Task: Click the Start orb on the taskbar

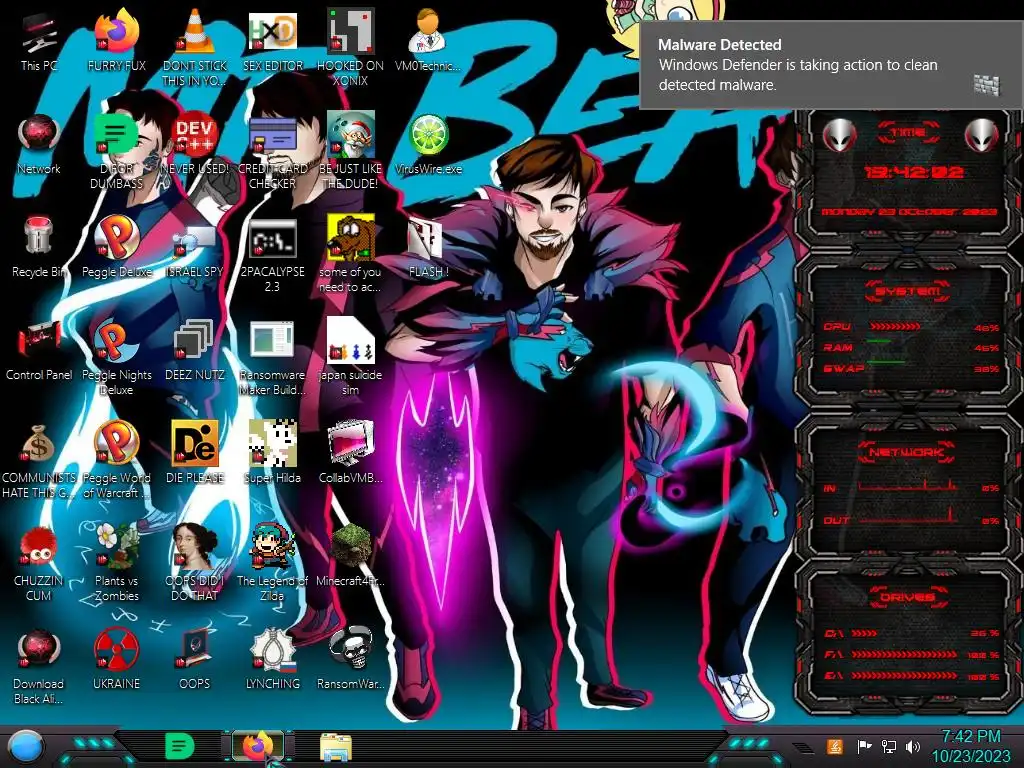Action: (x=26, y=747)
